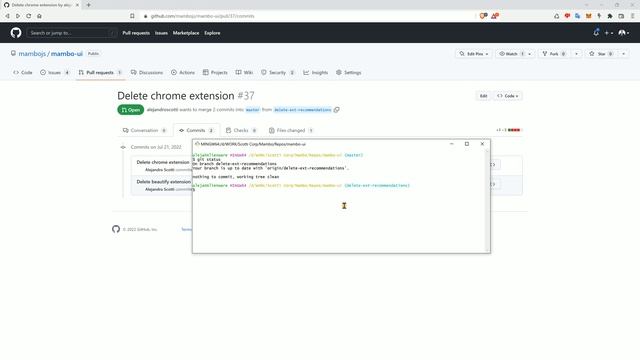Select the repository Pull requests tab
The image size is (640, 360).
coord(100,72)
